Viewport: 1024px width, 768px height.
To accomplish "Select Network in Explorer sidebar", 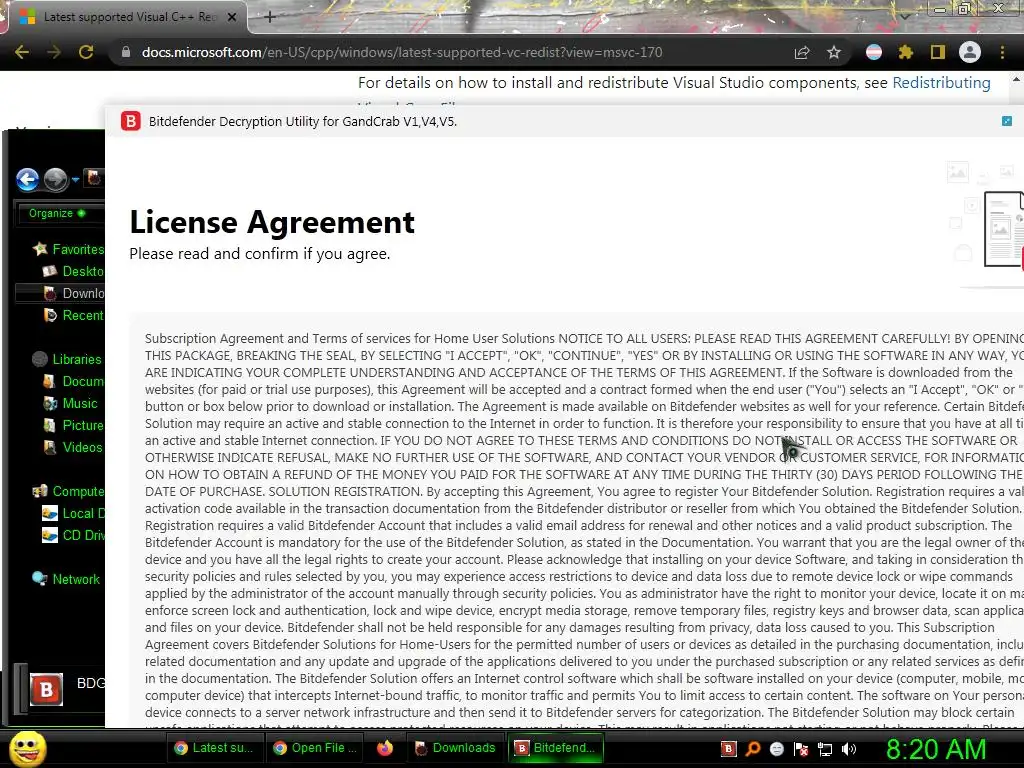I will (67, 579).
